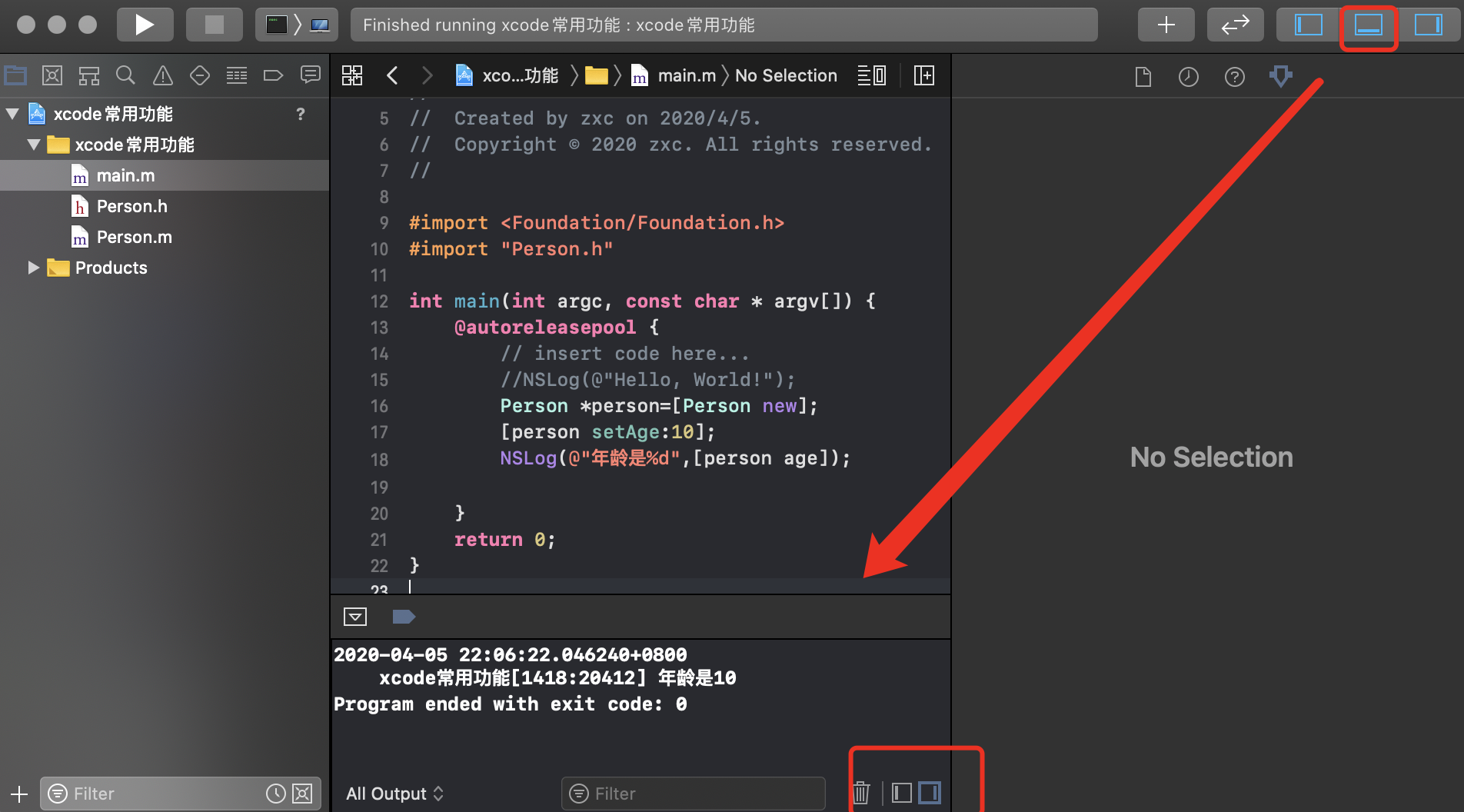Screen dimensions: 1464x812
Task: Show the Symbol navigator
Action: (89, 75)
